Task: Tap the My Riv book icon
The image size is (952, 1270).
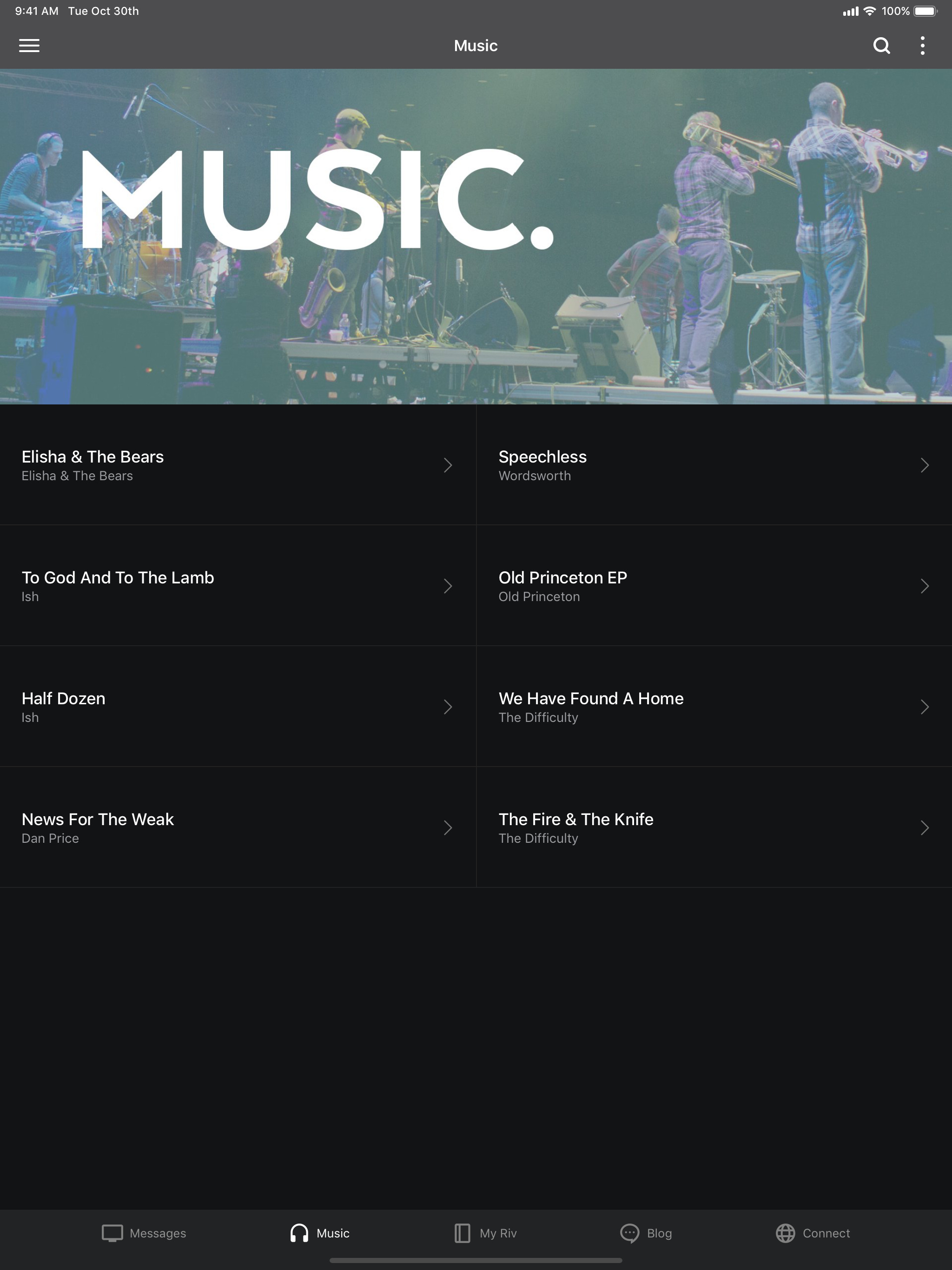Action: (462, 1233)
